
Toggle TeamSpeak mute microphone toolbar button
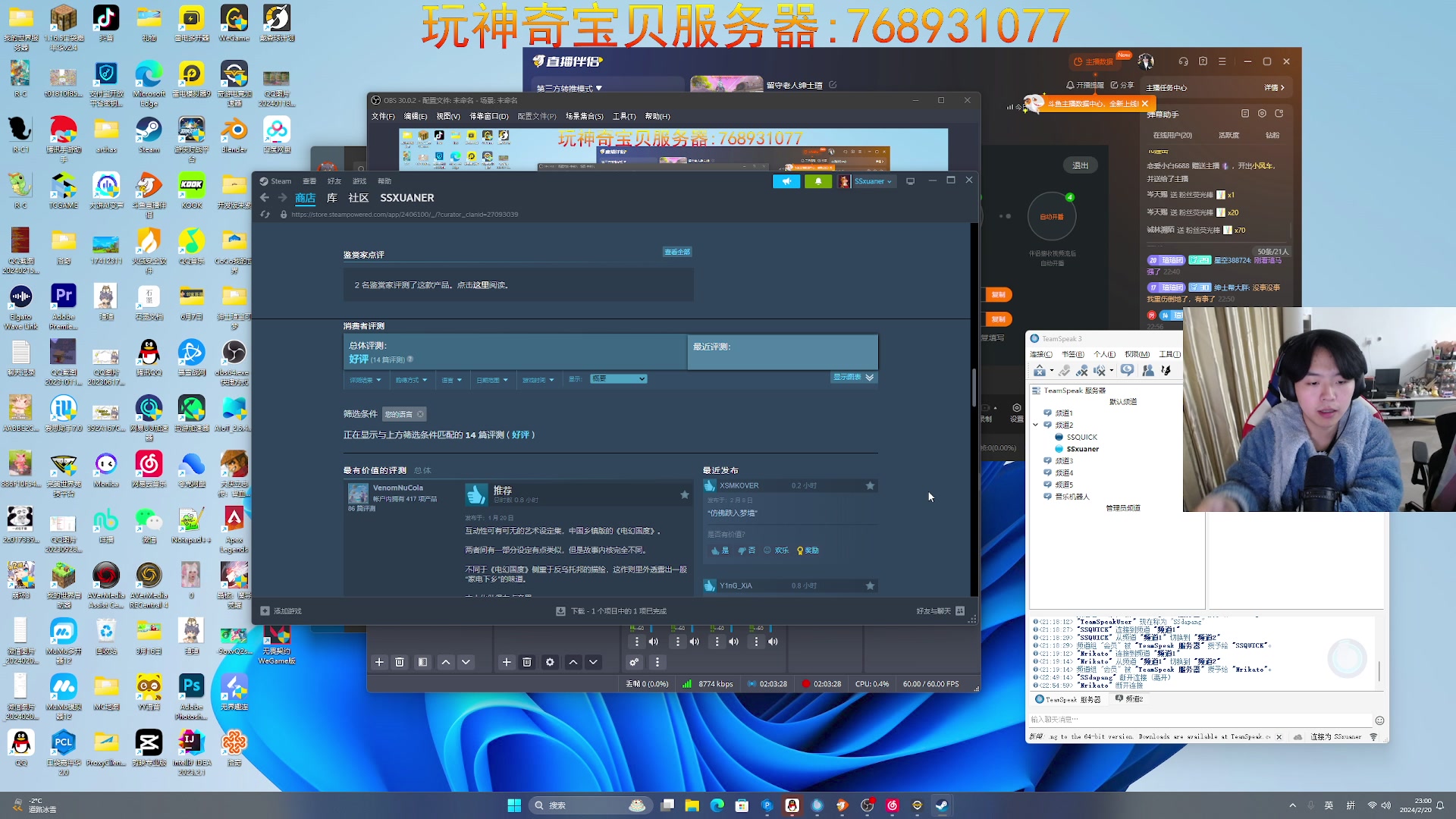click(1082, 370)
